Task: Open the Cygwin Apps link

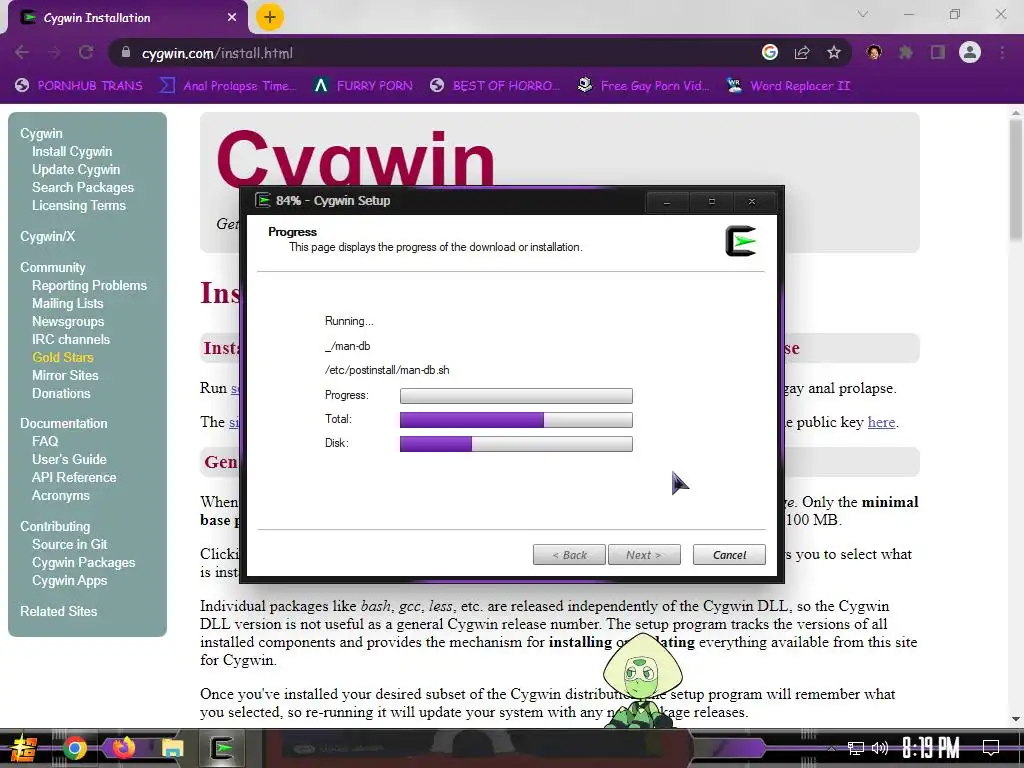Action: click(x=69, y=580)
